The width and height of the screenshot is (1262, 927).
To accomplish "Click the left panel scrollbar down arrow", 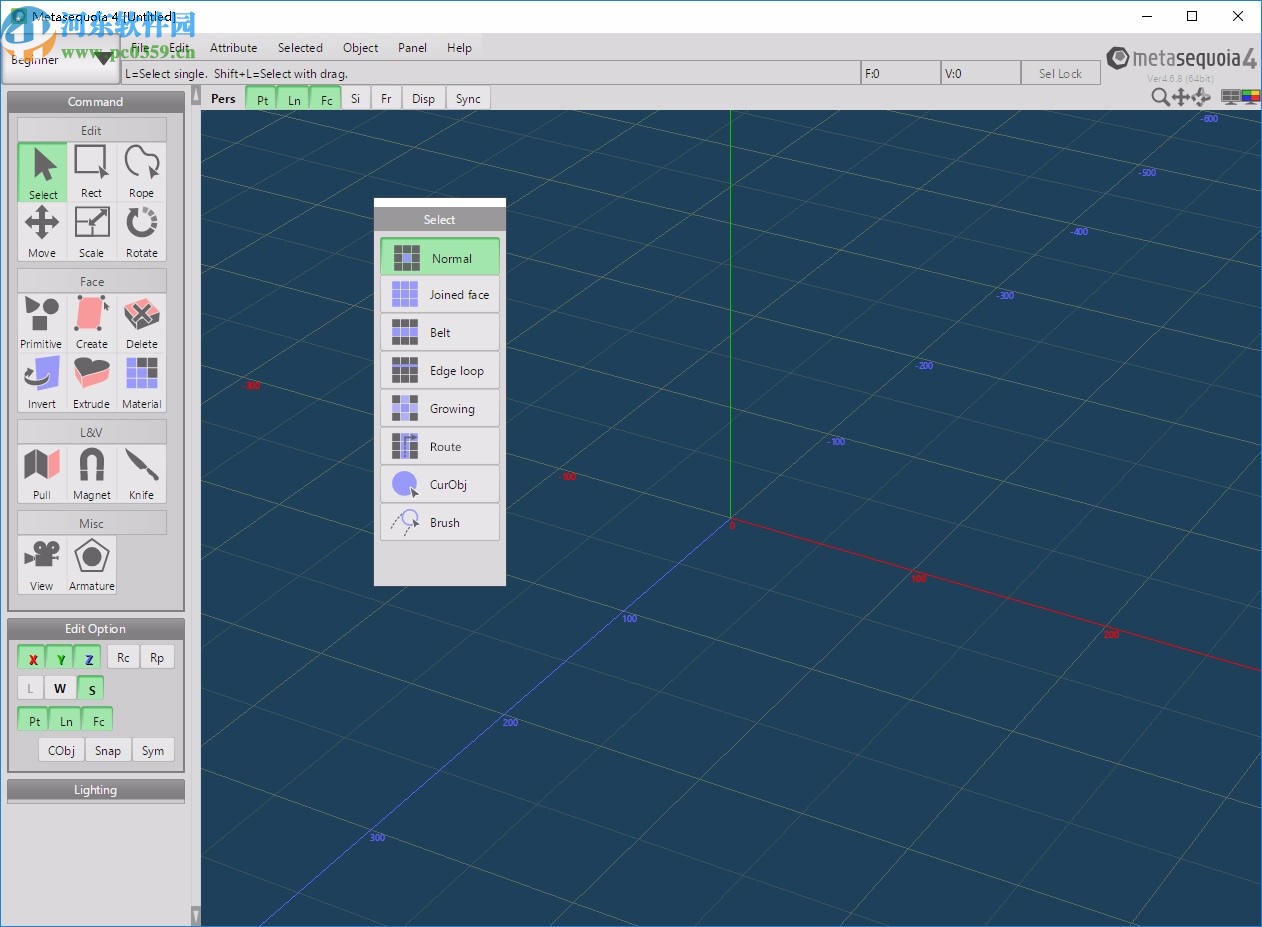I will [195, 915].
